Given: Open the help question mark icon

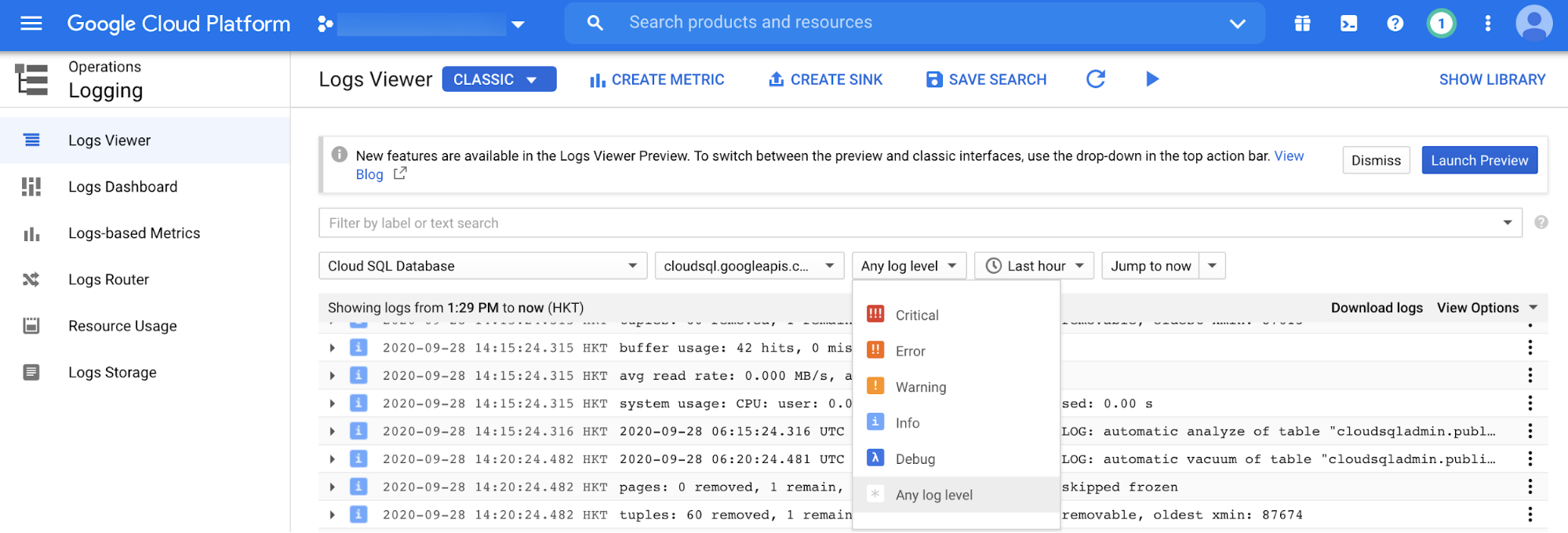Looking at the screenshot, I should coord(1395,24).
